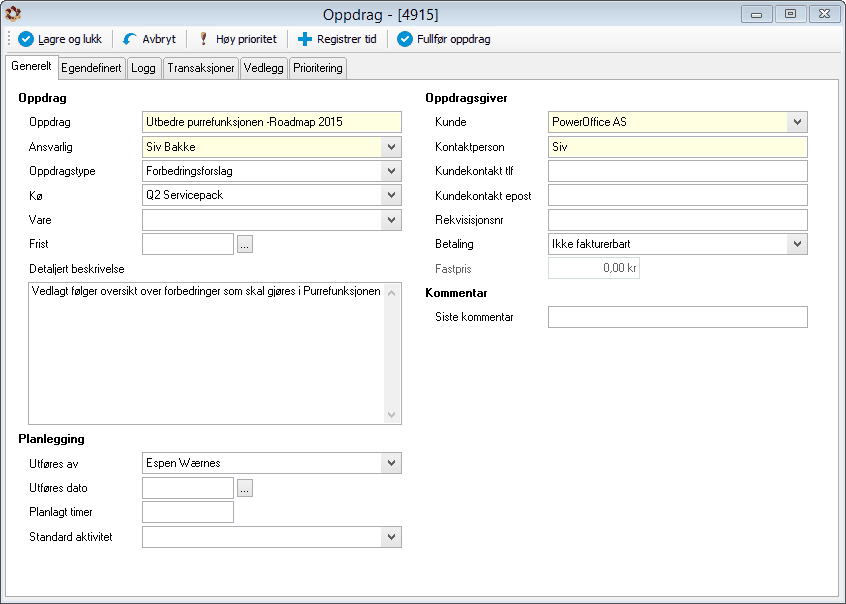The image size is (846, 604).
Task: Click the Siste kommentar input field
Action: coord(678,317)
